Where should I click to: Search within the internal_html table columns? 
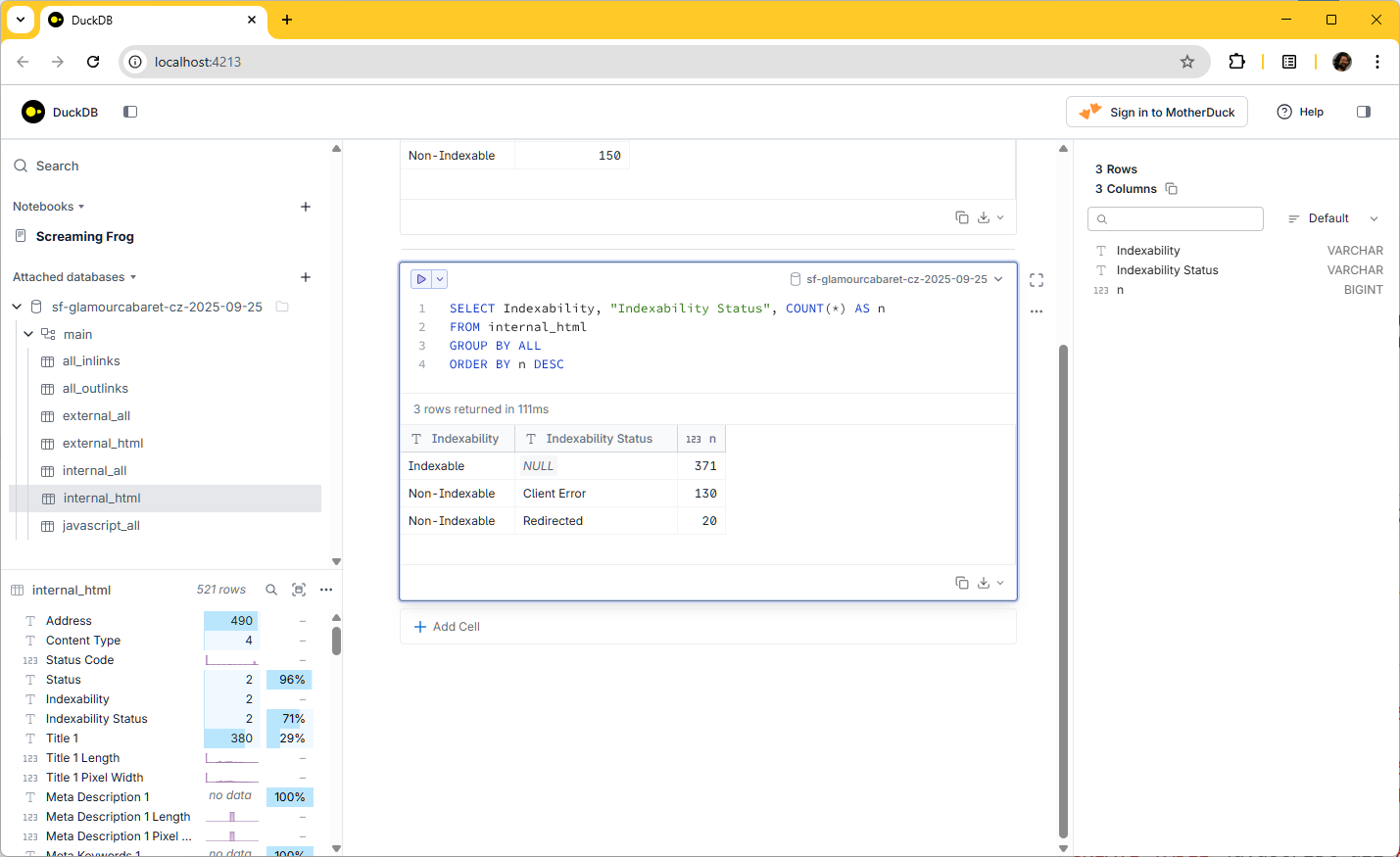(271, 590)
